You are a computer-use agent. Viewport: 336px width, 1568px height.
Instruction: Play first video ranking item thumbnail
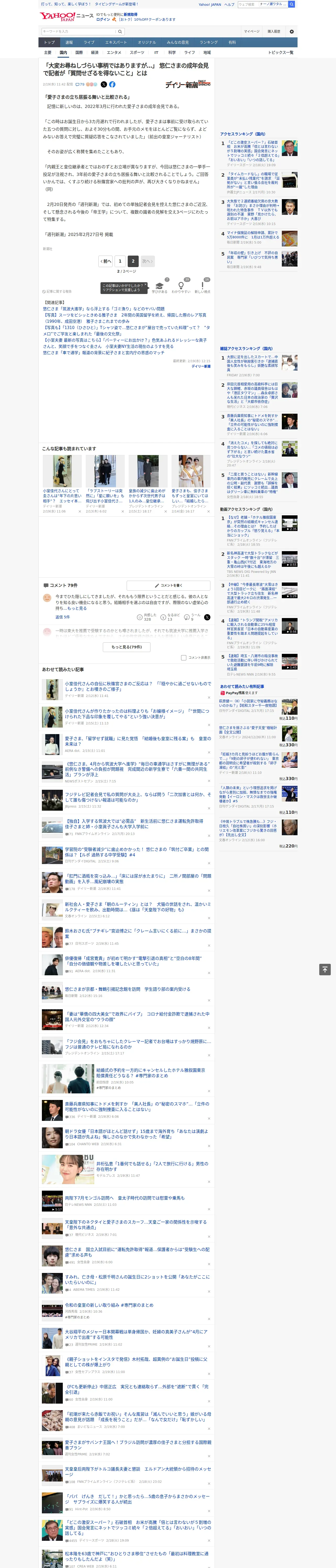point(290,523)
